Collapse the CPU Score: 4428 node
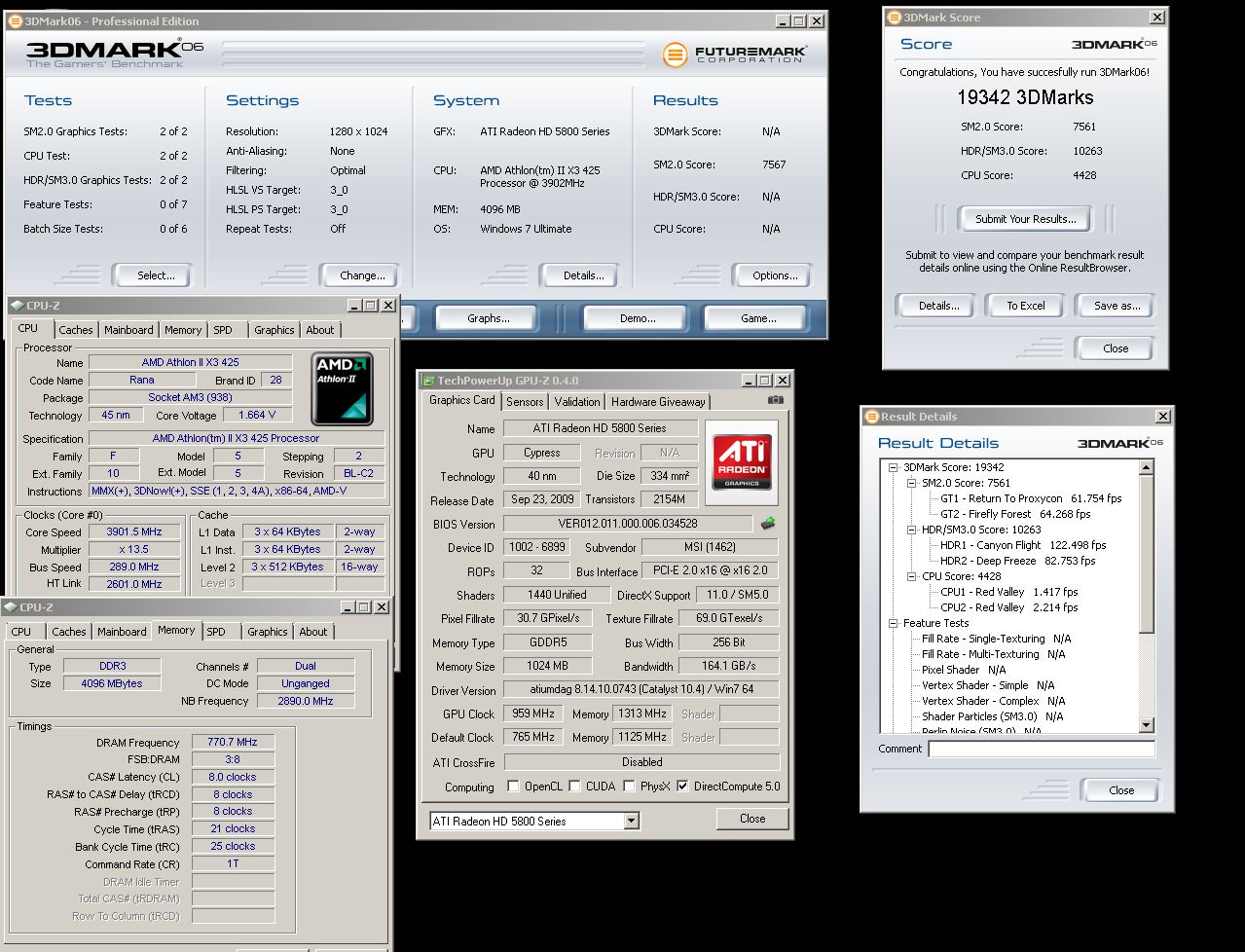The height and width of the screenshot is (952, 1245). [912, 576]
